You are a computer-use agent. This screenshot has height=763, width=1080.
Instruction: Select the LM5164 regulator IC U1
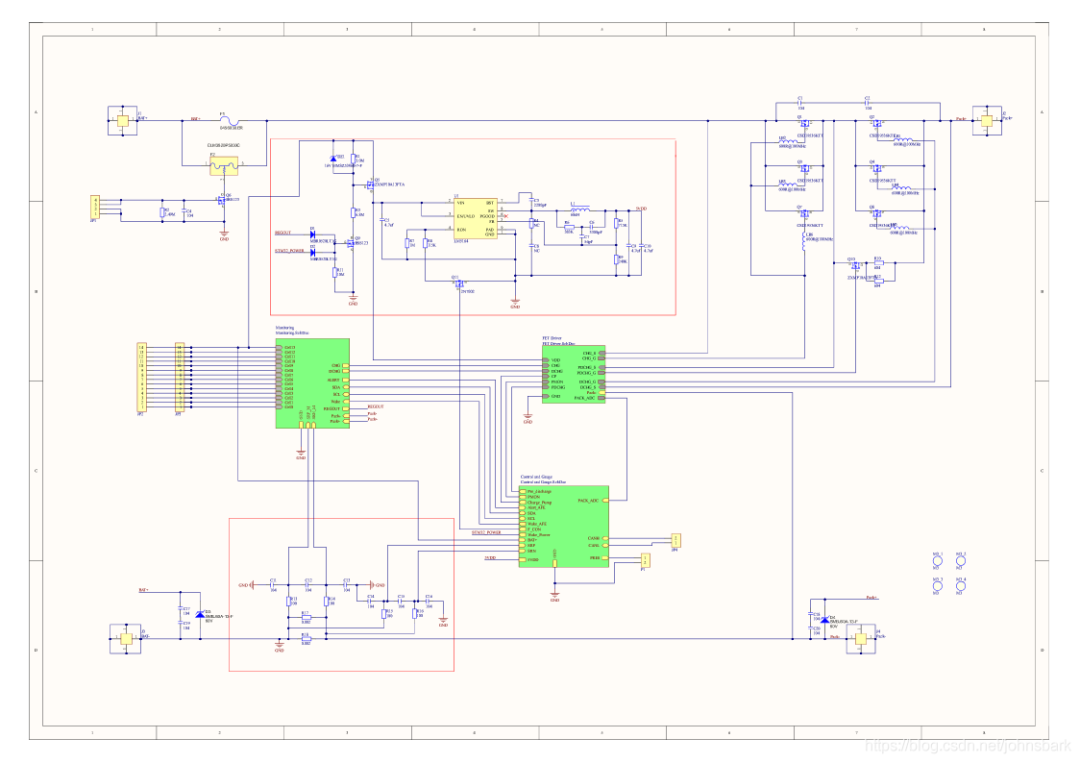click(x=475, y=218)
